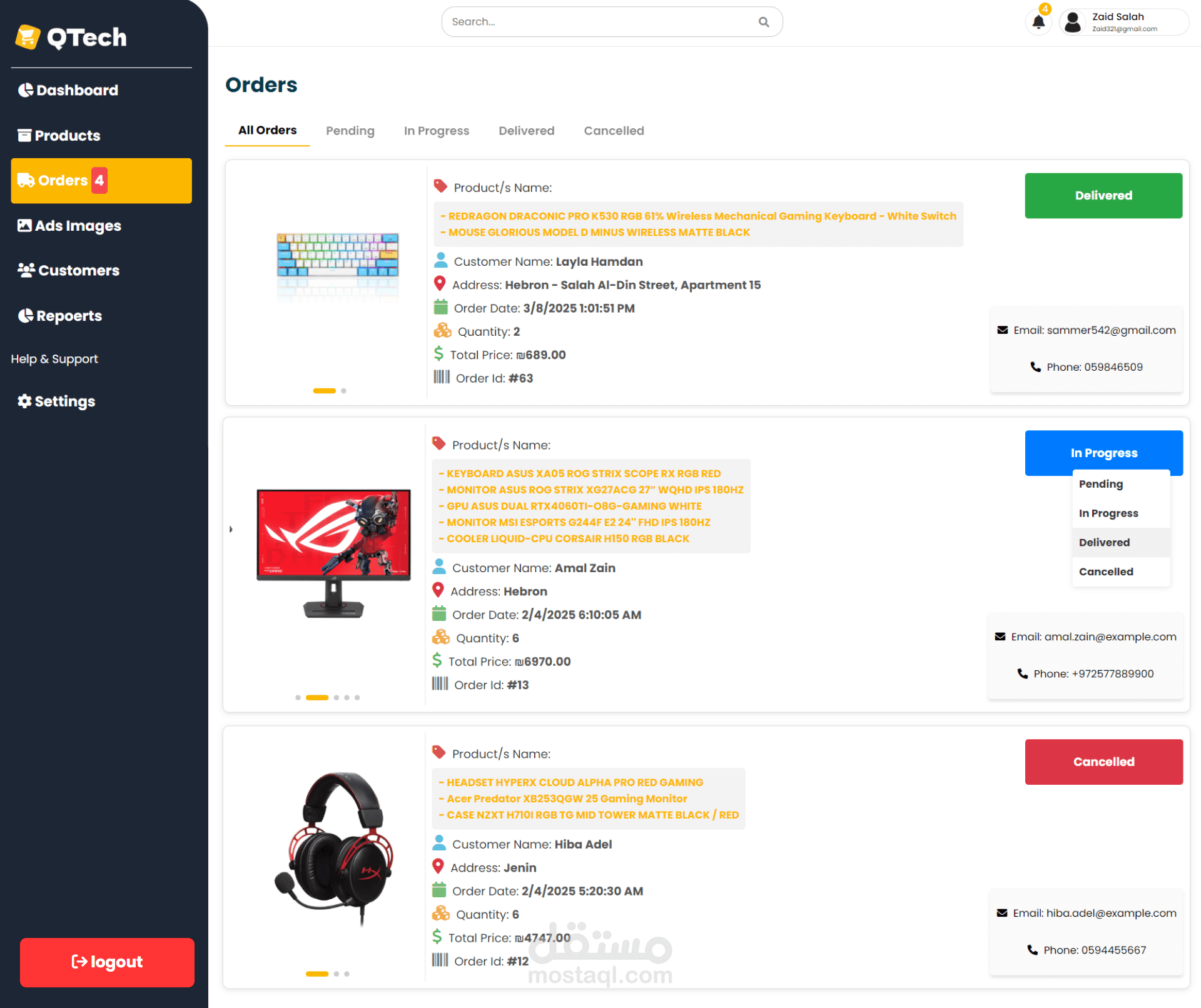This screenshot has width=1201, height=1008.
Task: Select Orders in the sidebar
Action: coord(101,181)
